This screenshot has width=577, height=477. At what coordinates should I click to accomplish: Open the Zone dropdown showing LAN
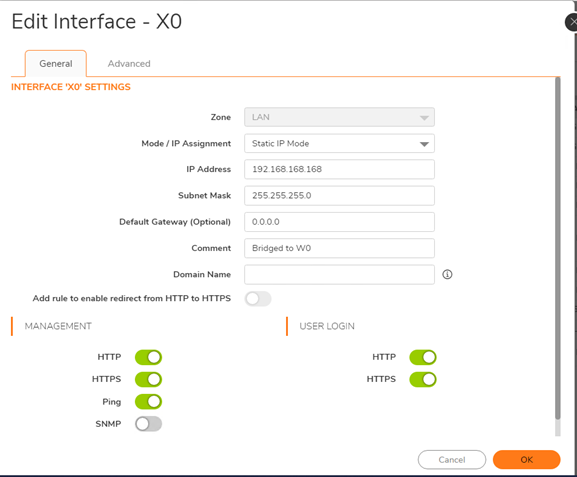pyautogui.click(x=339, y=117)
